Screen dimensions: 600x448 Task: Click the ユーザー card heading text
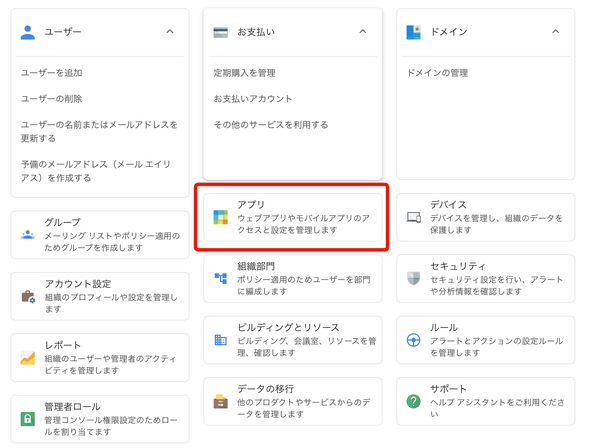[63, 32]
